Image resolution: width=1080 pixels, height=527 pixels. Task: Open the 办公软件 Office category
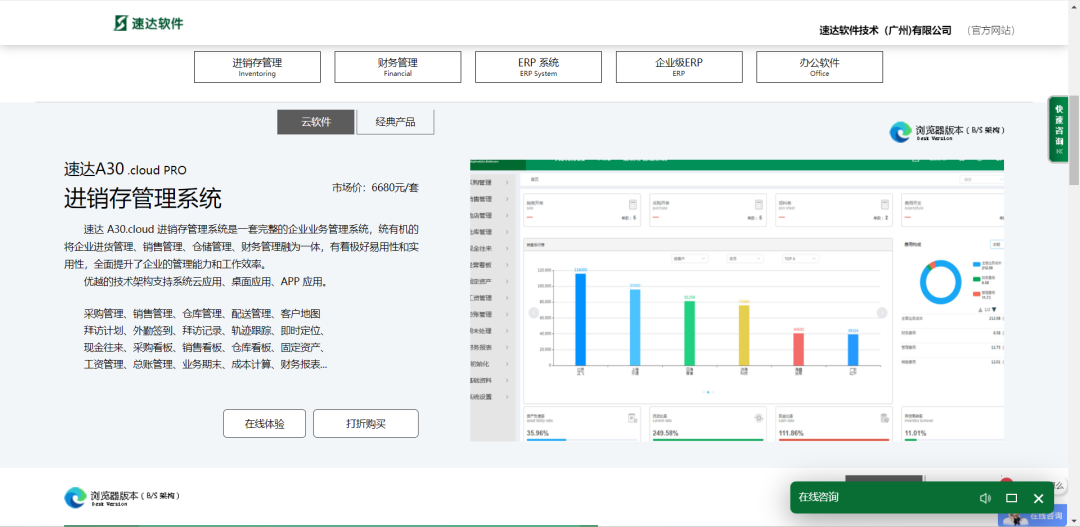(819, 67)
